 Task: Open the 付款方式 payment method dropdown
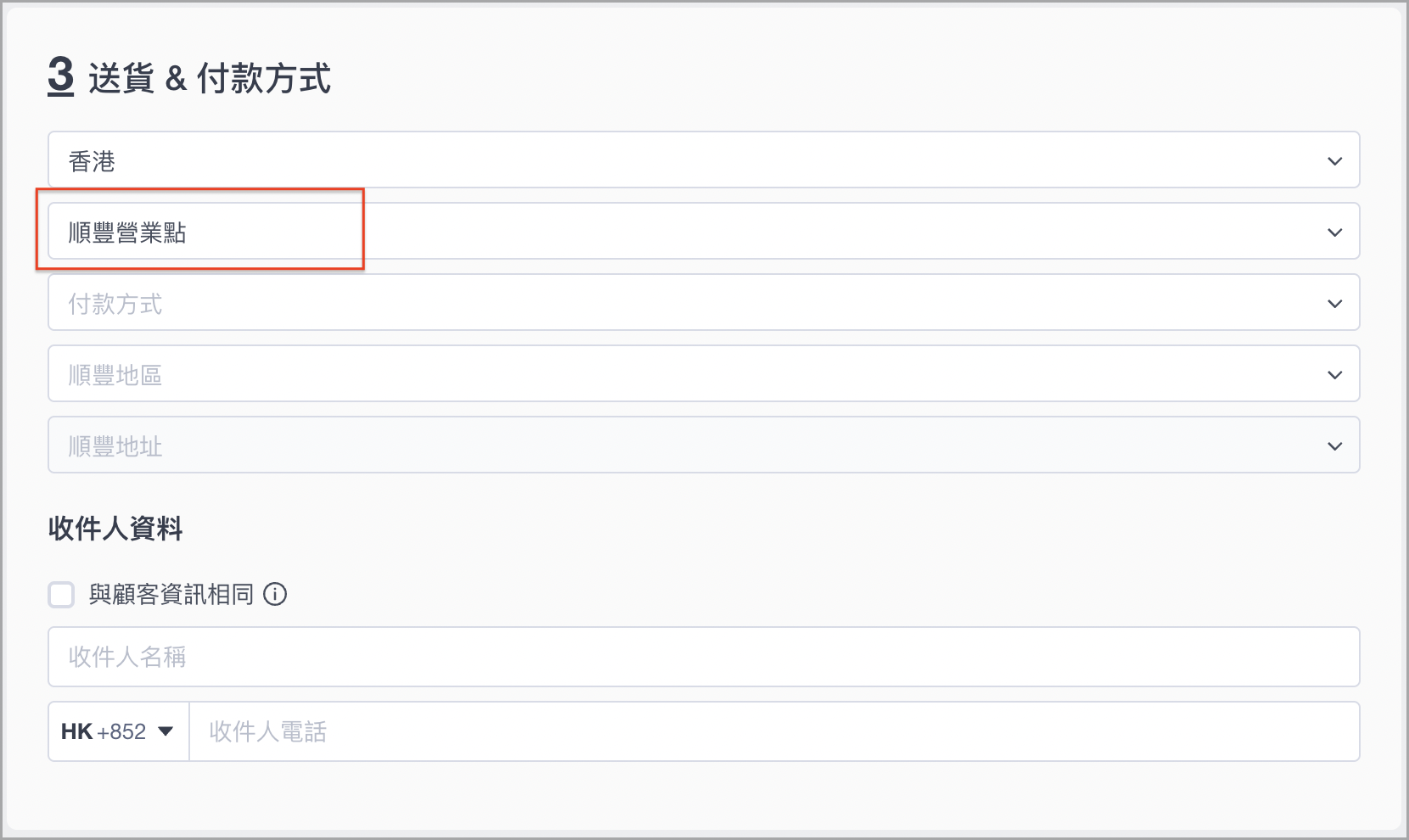click(x=704, y=302)
